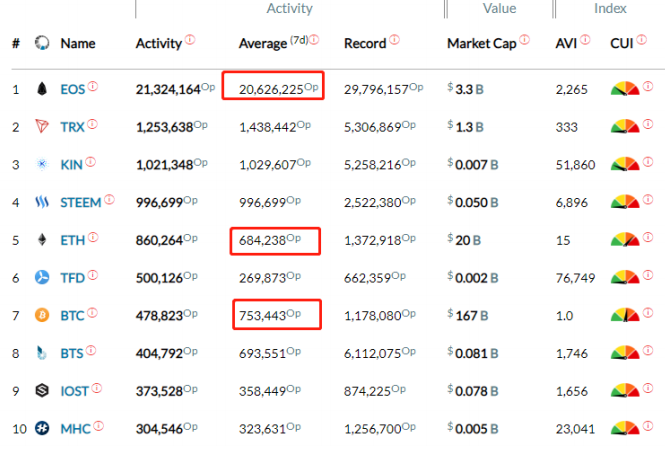Open the MHC coin link
The width and height of the screenshot is (665, 454).
pos(75,429)
